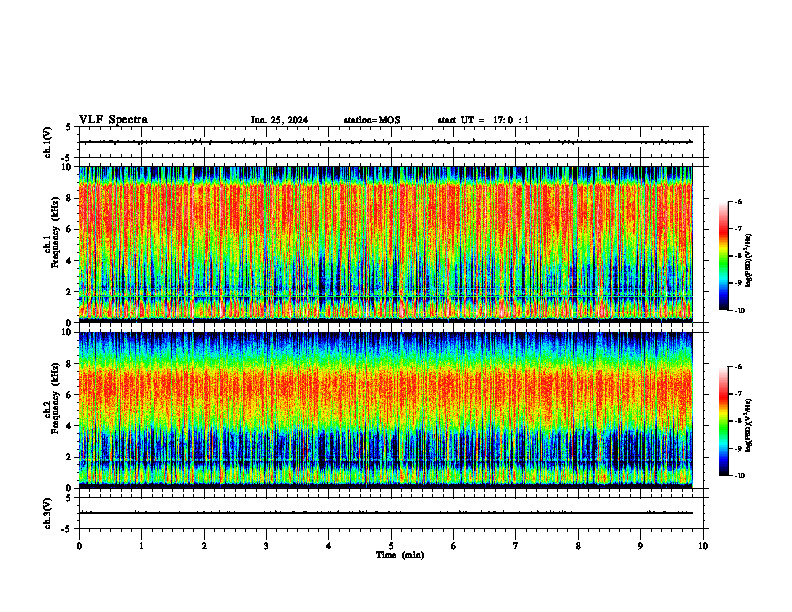Click the "8" kHz tick on ch.2 frequency axis
The width and height of the screenshot is (792, 612).
(x=70, y=364)
